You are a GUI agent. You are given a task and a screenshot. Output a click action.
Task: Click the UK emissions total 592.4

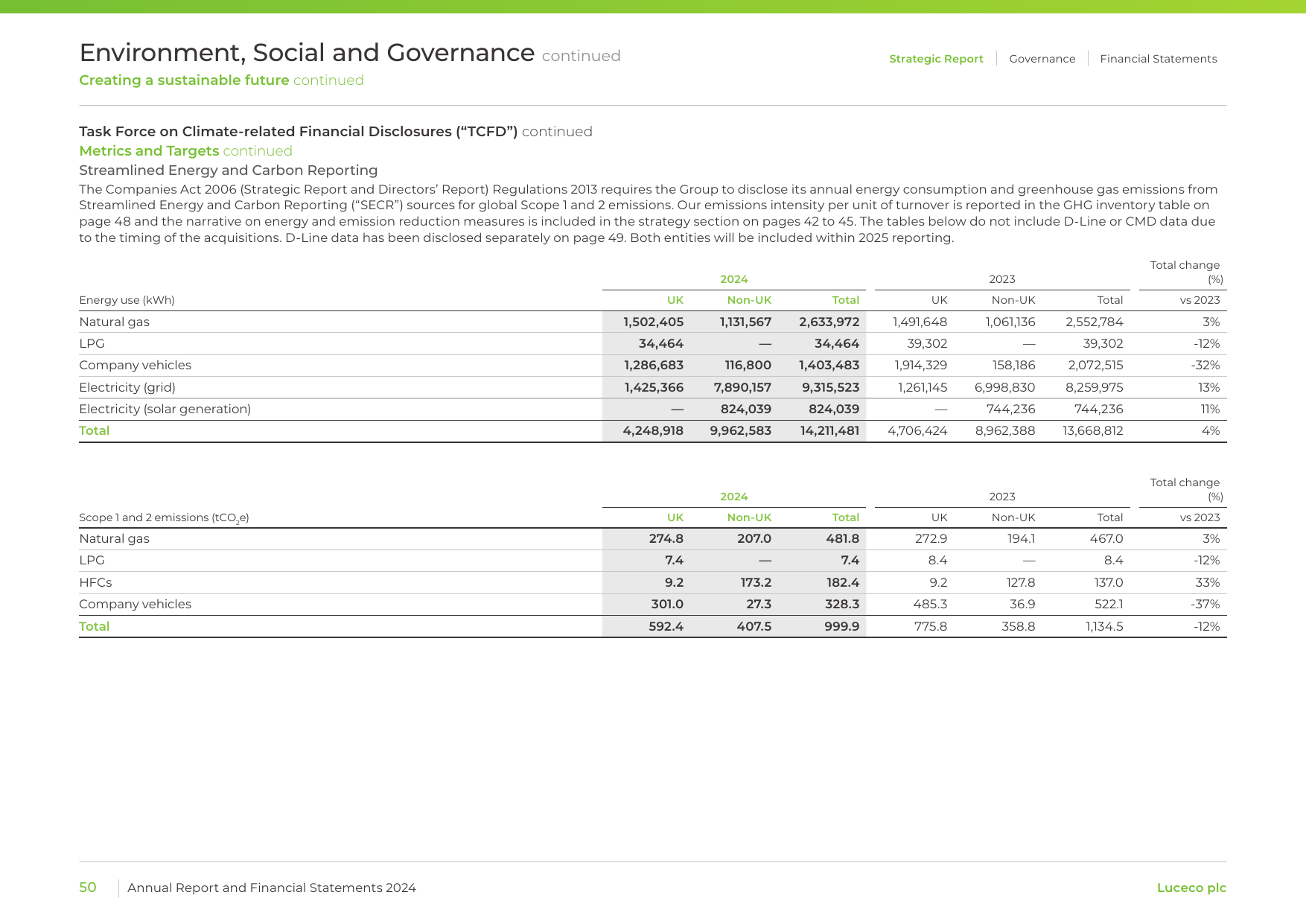pyautogui.click(x=666, y=626)
